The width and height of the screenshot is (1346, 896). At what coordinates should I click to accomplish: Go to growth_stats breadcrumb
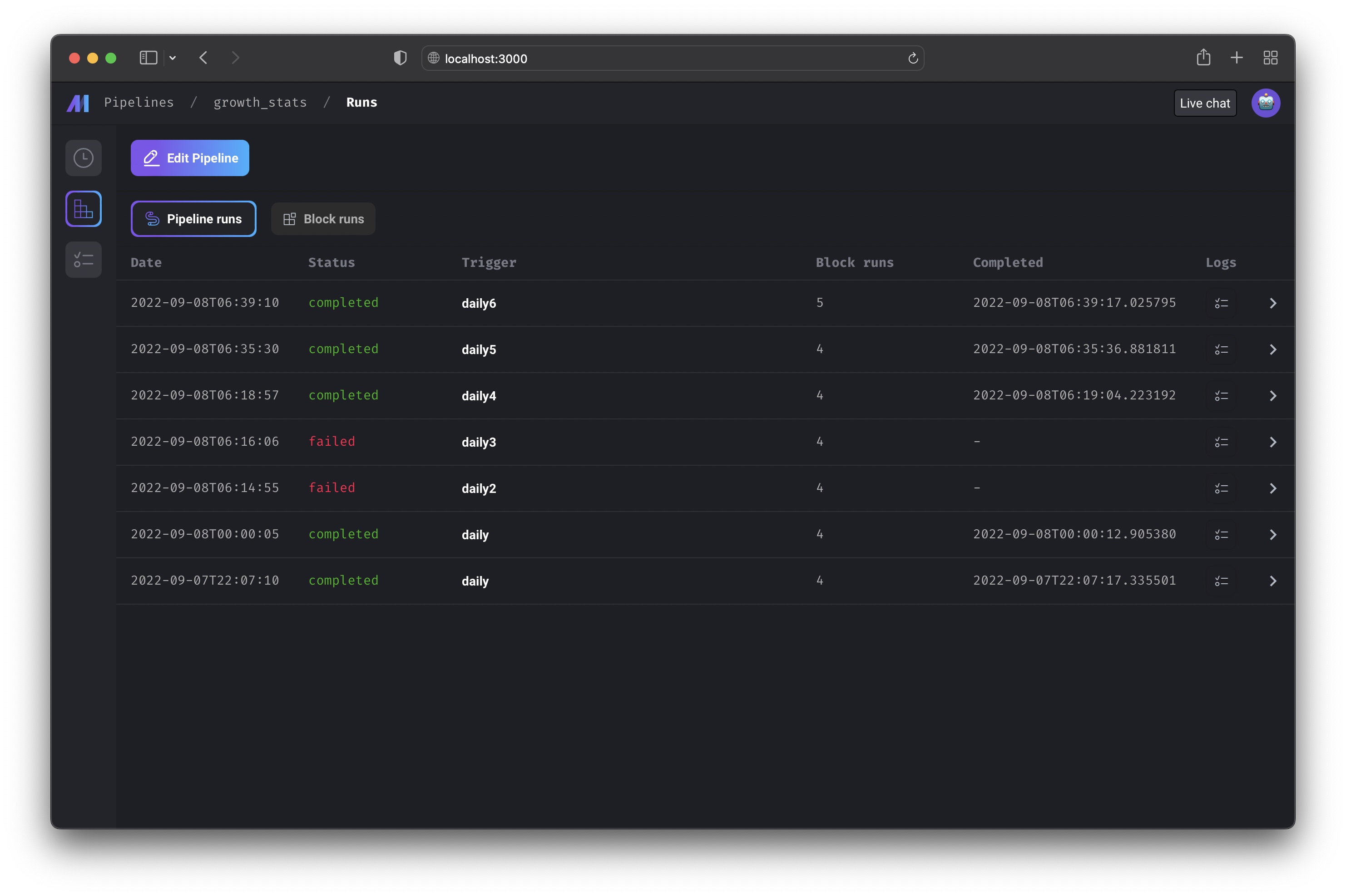pos(260,102)
